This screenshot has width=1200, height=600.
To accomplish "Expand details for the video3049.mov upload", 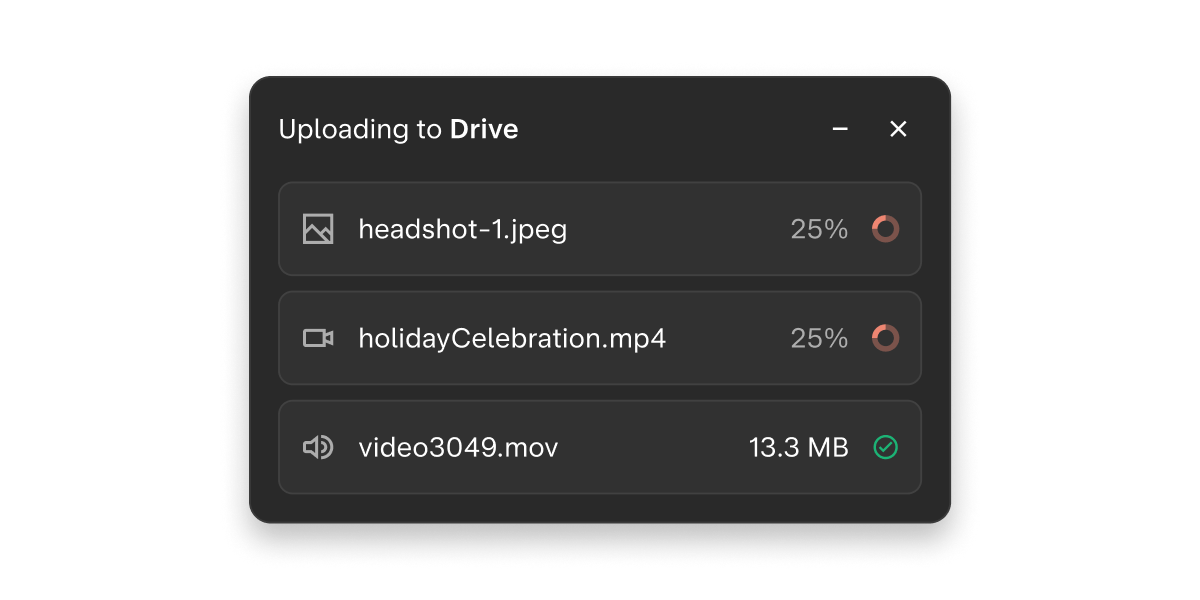I will [x=600, y=447].
